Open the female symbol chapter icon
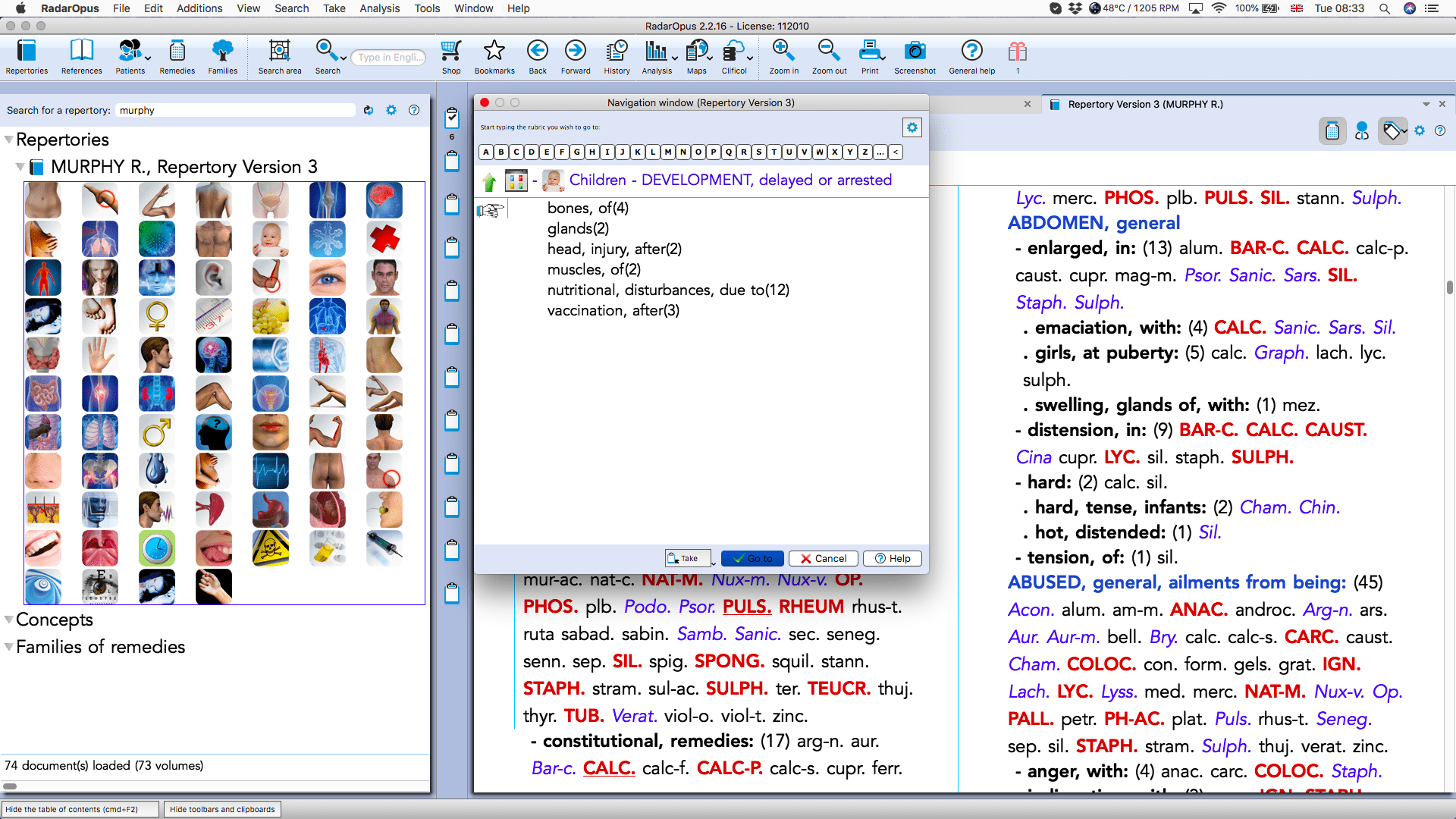 (x=157, y=316)
